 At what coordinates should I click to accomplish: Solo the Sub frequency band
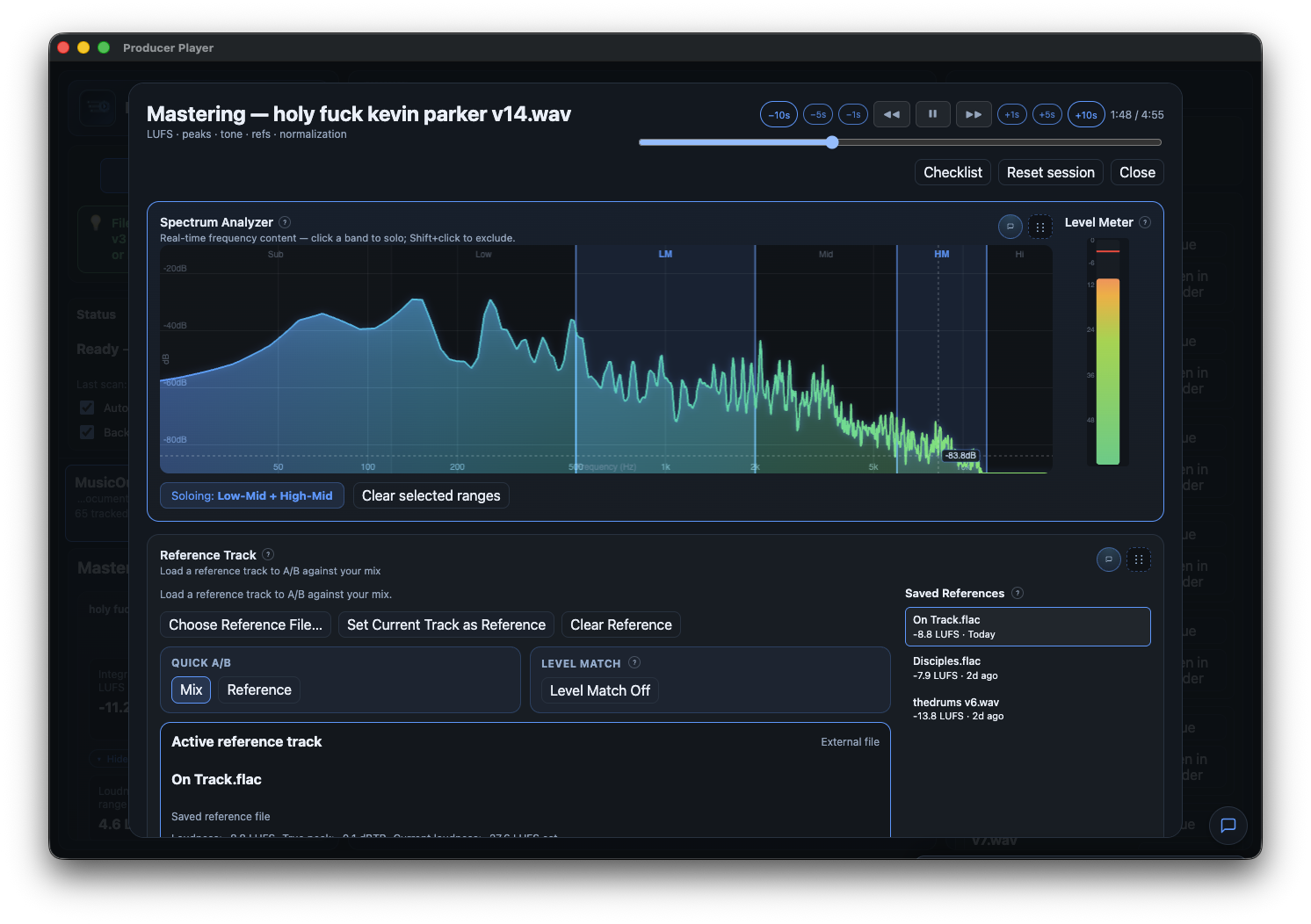coord(275,255)
